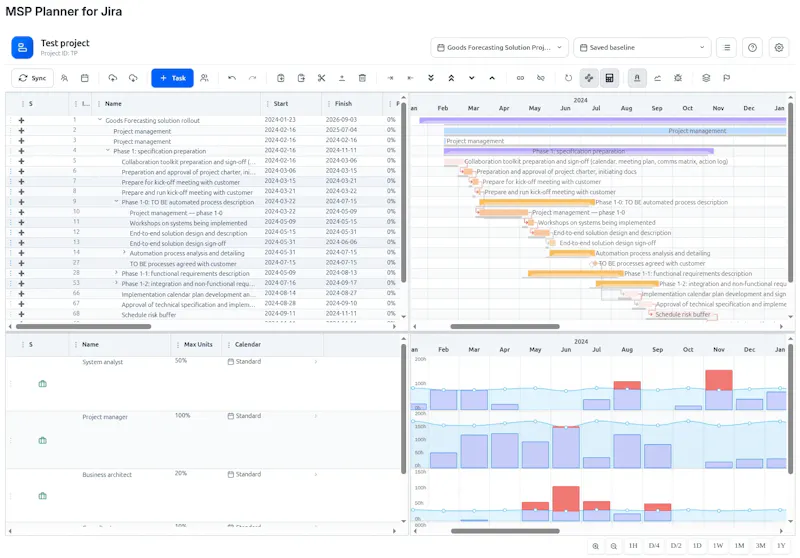
Task: Click the indent task icon
Action: (390, 78)
